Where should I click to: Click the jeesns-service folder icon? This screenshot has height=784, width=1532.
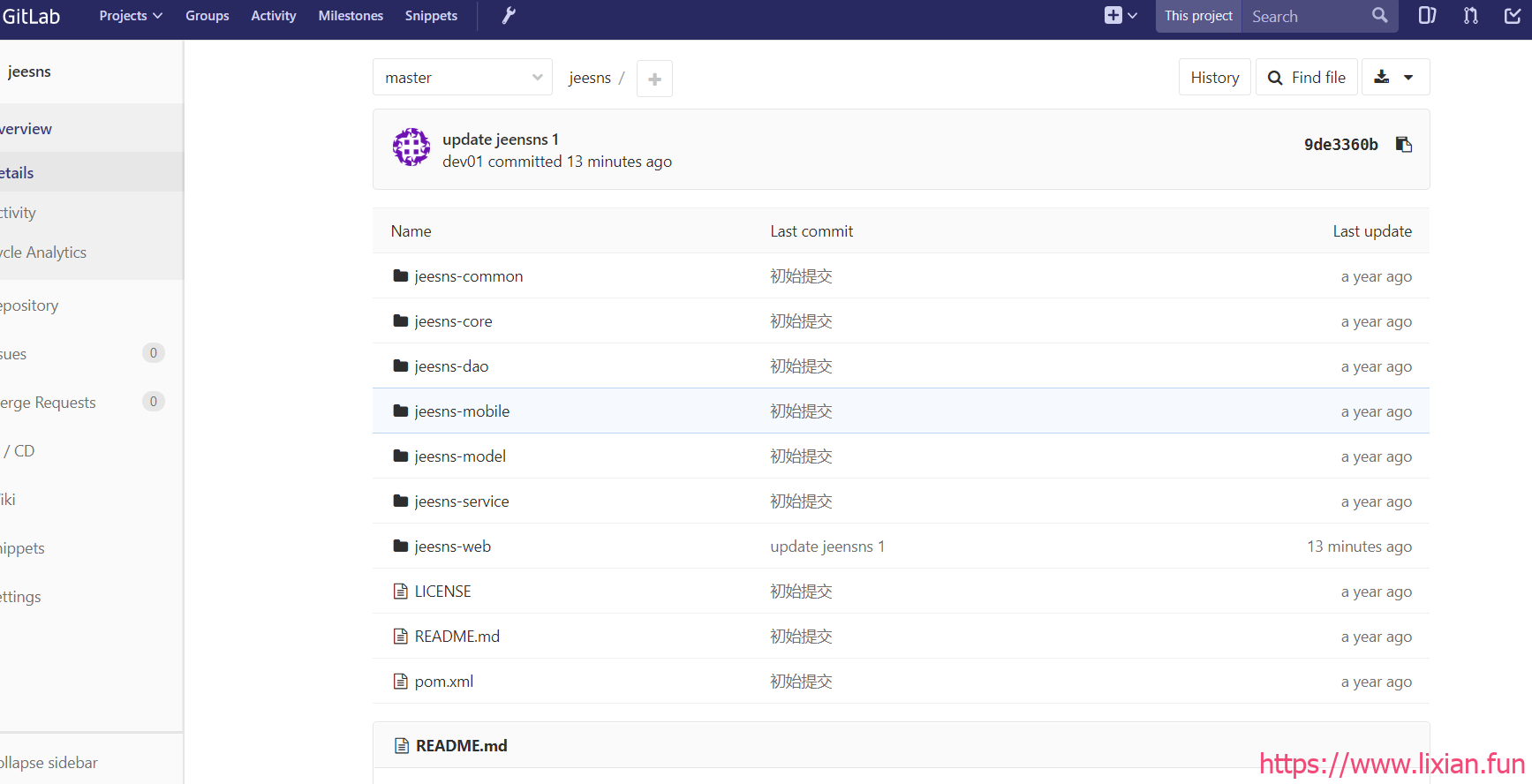[x=401, y=501]
